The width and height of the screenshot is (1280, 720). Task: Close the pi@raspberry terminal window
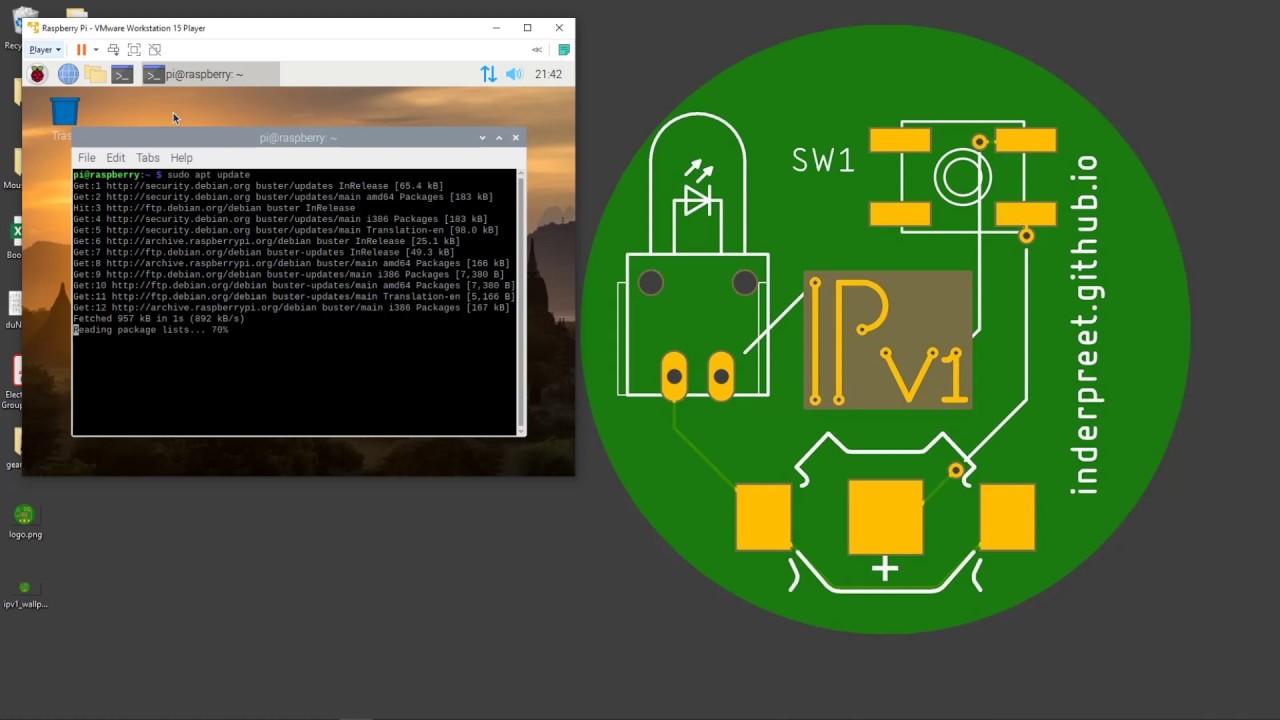coord(516,138)
